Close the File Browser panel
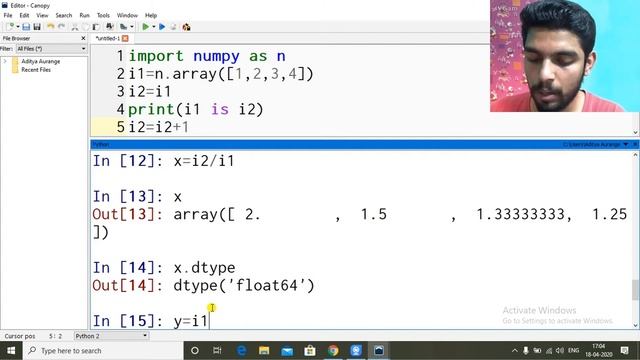 pos(83,38)
